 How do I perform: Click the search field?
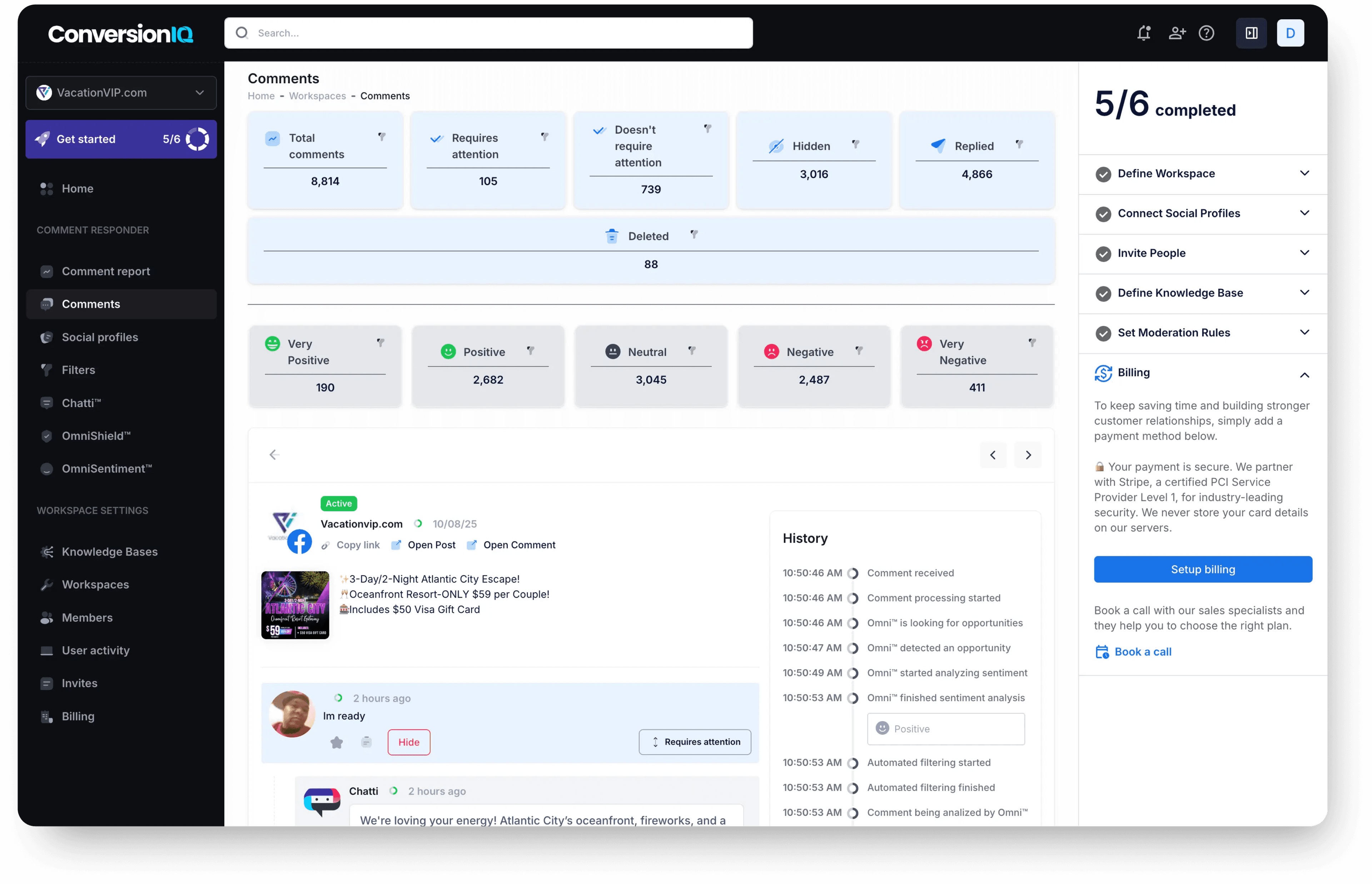point(488,33)
